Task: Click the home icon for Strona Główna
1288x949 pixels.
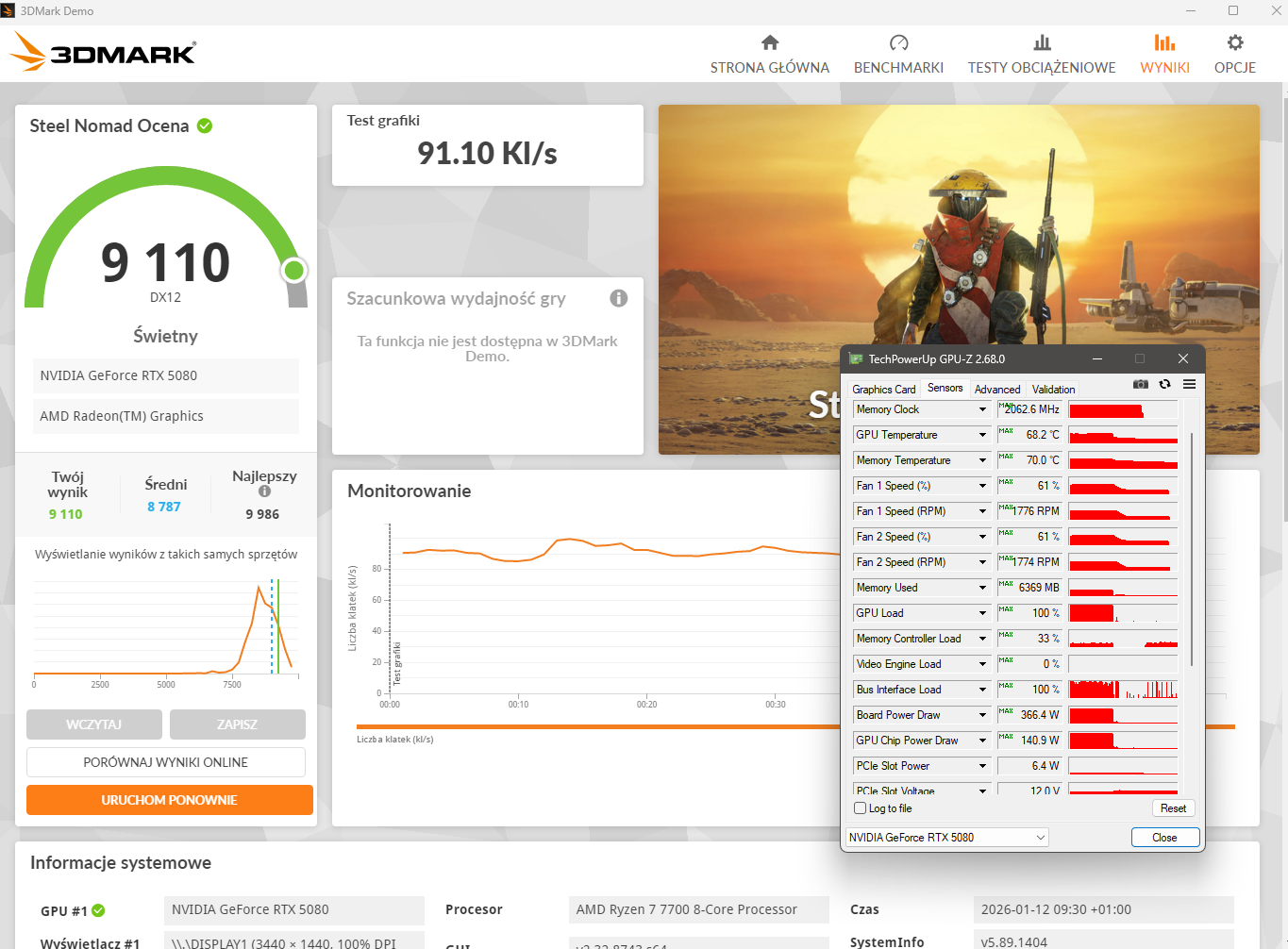Action: (770, 42)
